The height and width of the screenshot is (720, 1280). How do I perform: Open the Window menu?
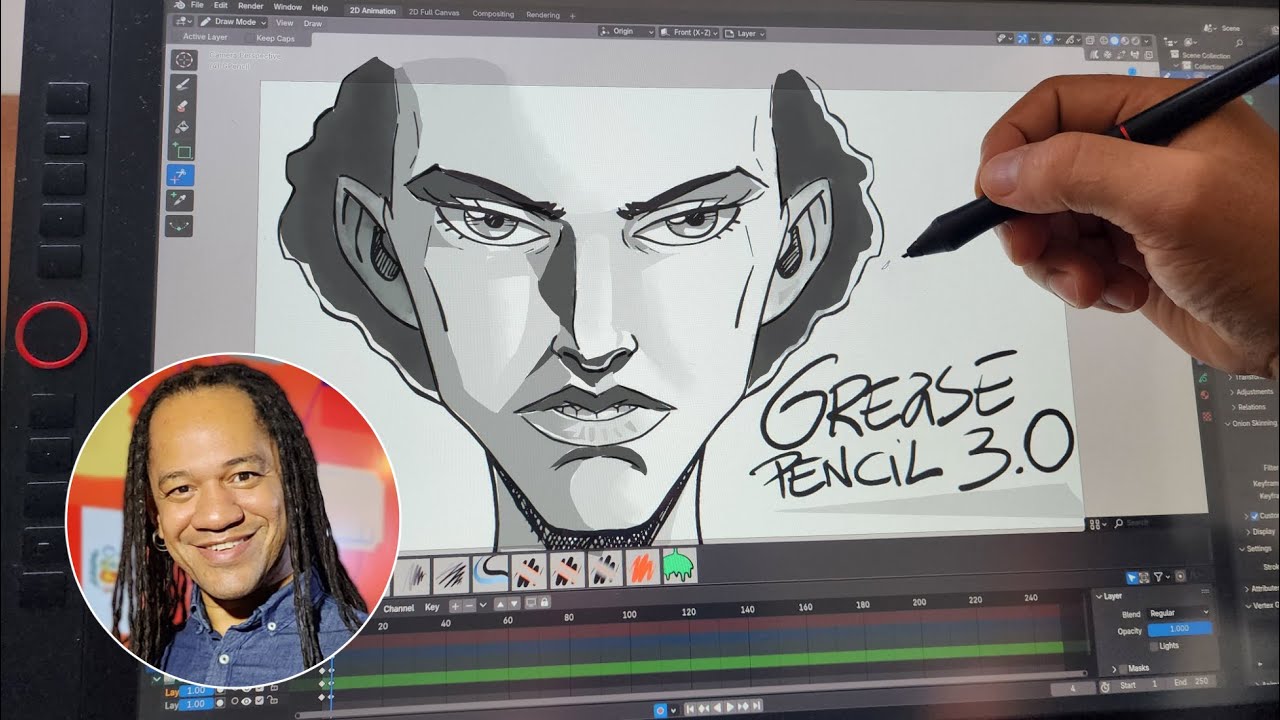[x=287, y=7]
